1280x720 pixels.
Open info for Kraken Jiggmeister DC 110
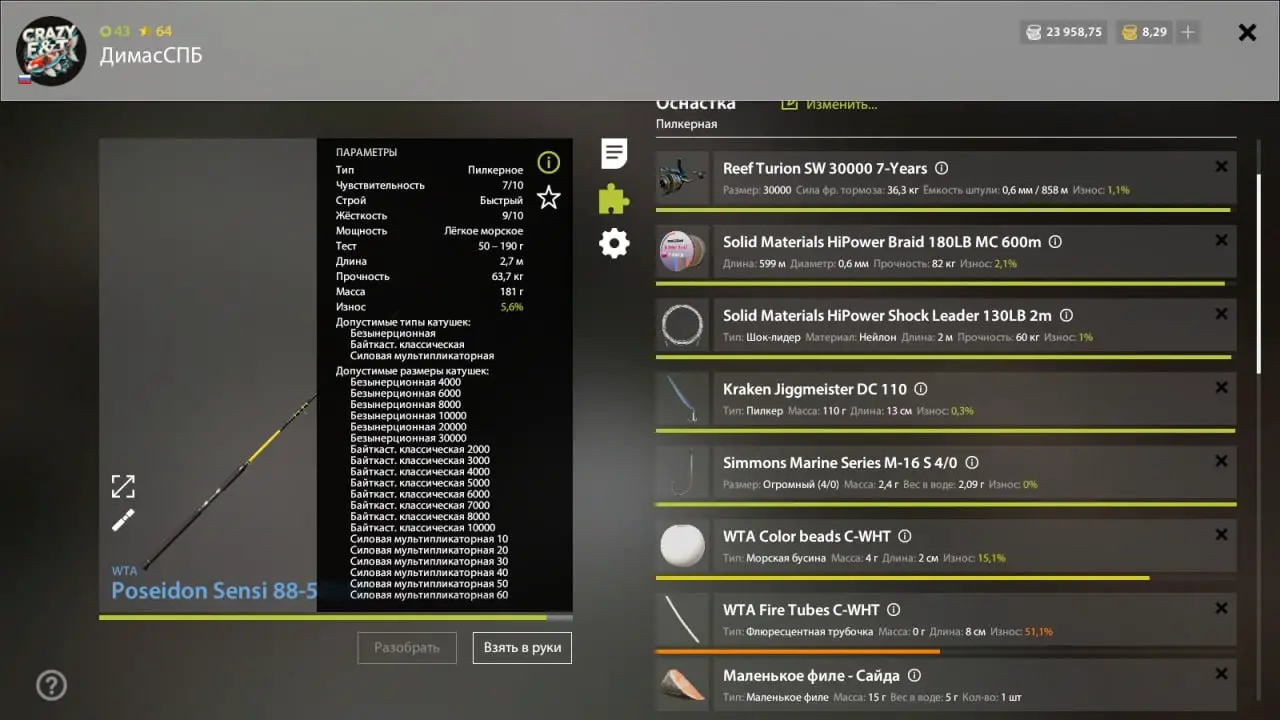921,389
